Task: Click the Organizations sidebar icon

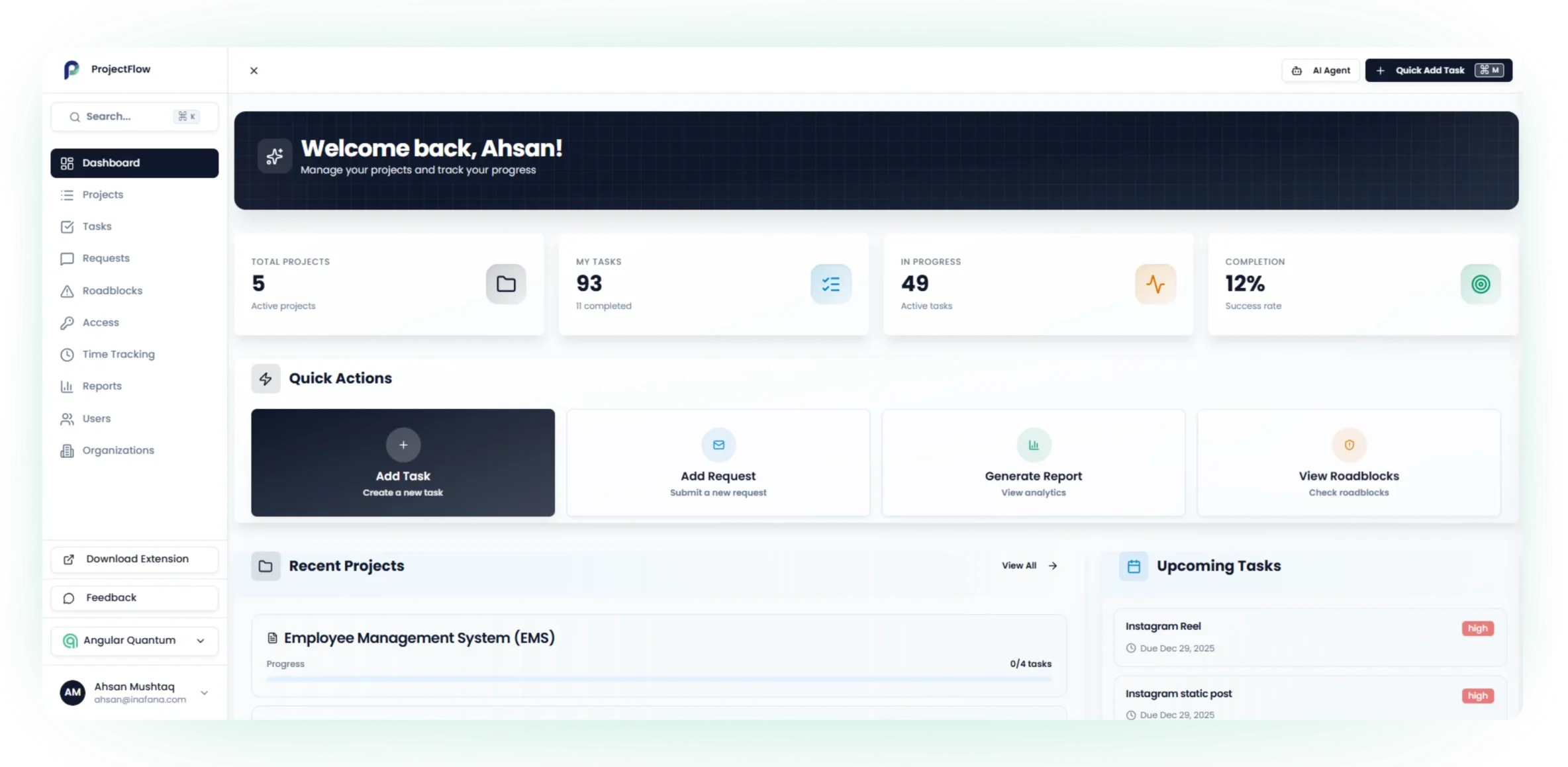Action: tap(68, 451)
